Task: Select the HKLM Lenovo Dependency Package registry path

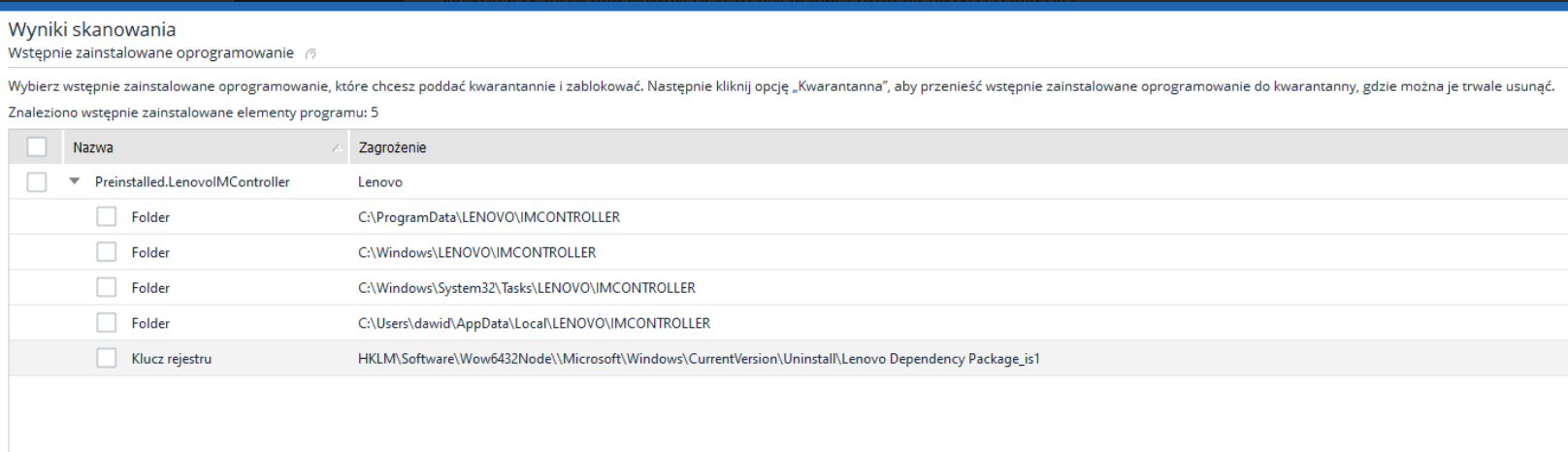Action: click(x=699, y=359)
